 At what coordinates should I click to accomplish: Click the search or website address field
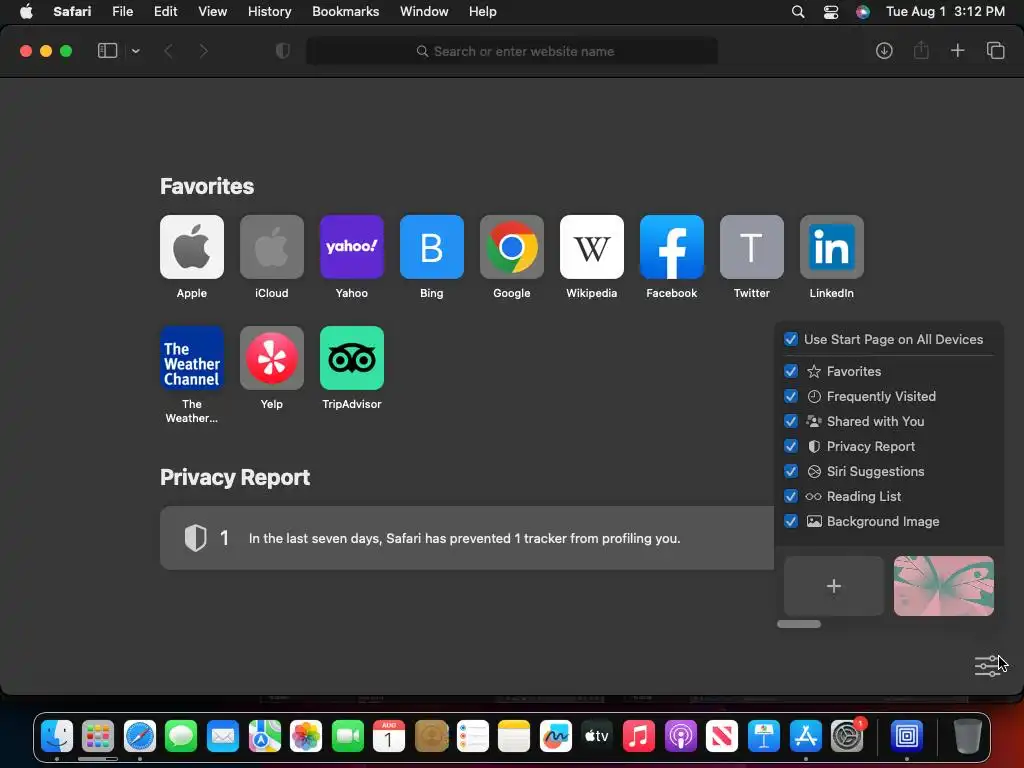511,51
